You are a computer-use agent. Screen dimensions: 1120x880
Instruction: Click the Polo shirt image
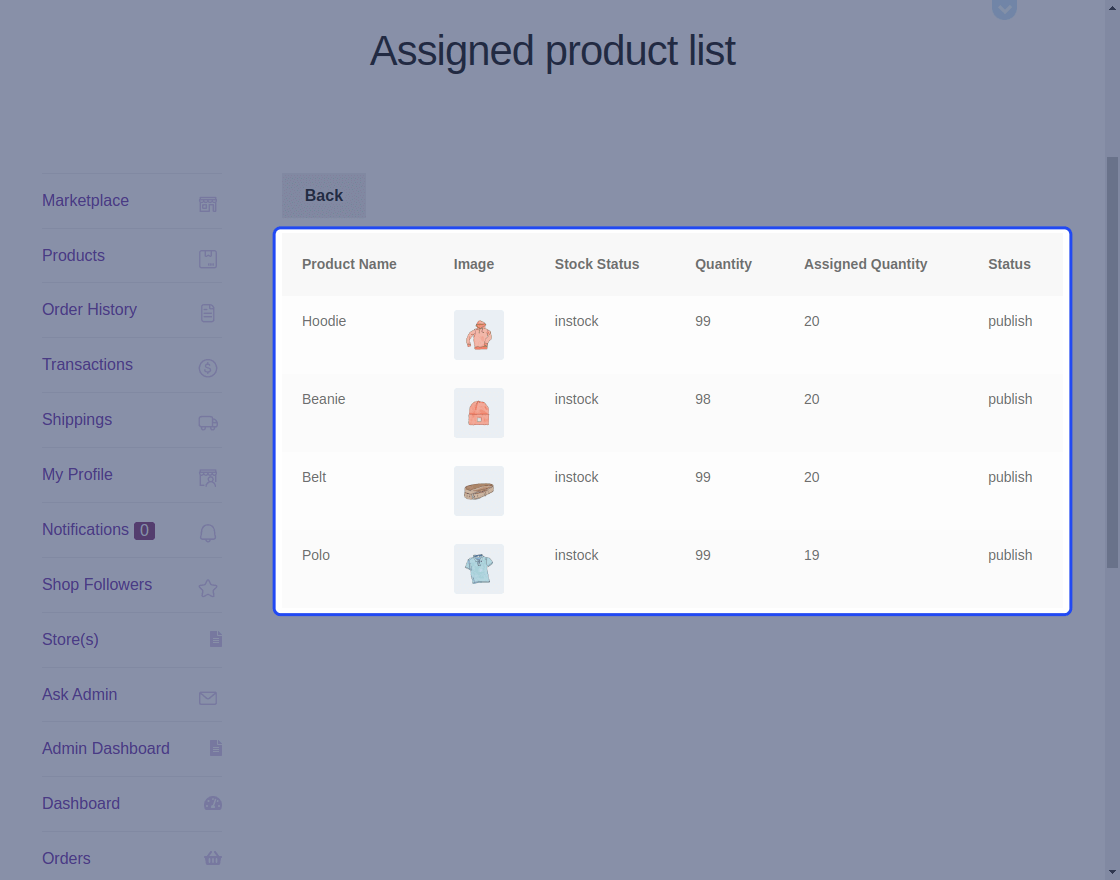(x=478, y=568)
